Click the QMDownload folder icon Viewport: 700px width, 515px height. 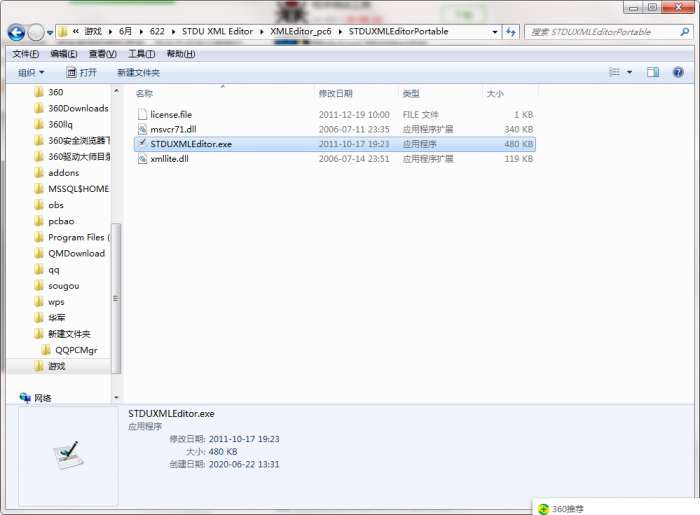coord(39,253)
